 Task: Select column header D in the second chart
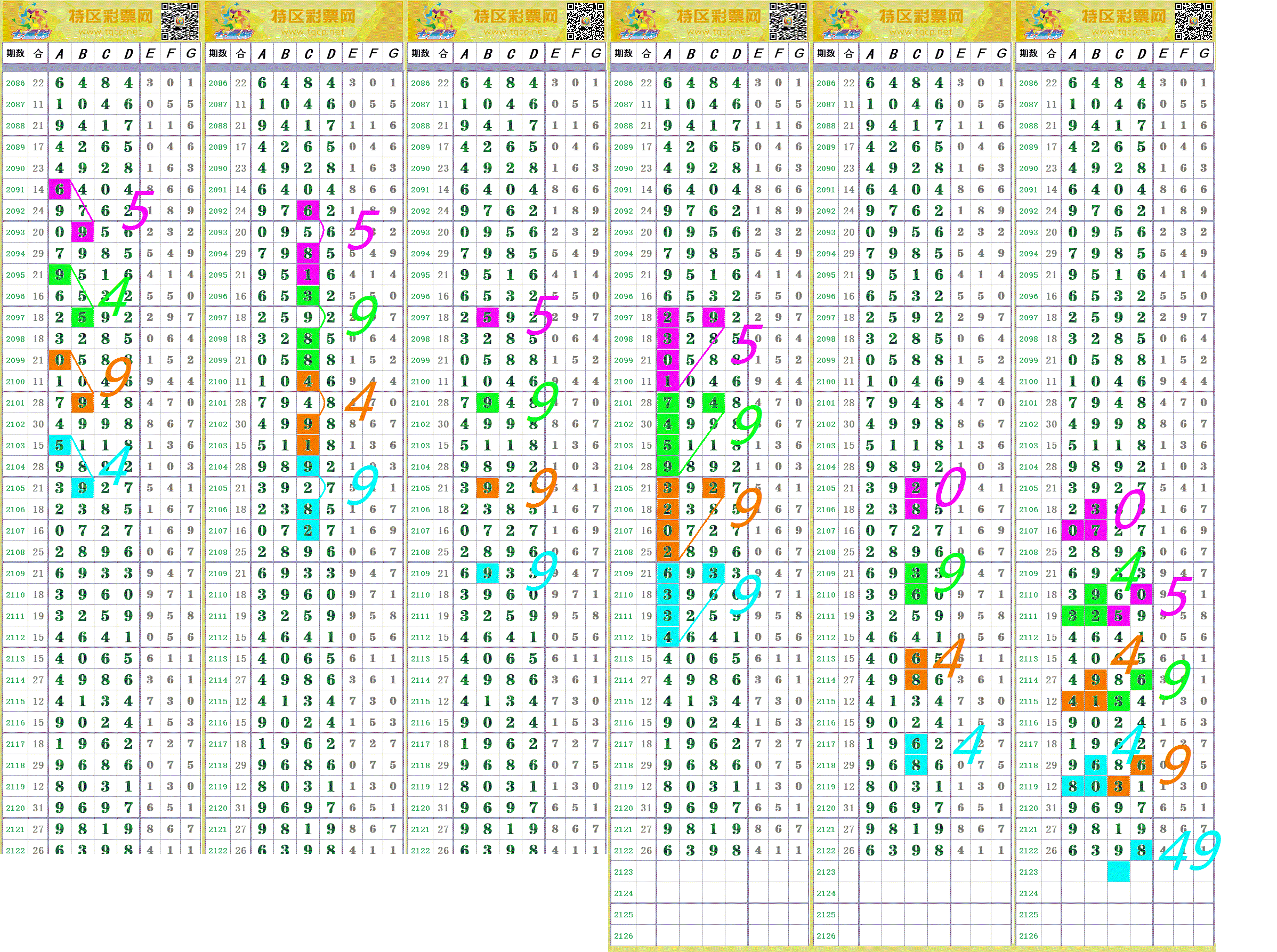(x=331, y=54)
